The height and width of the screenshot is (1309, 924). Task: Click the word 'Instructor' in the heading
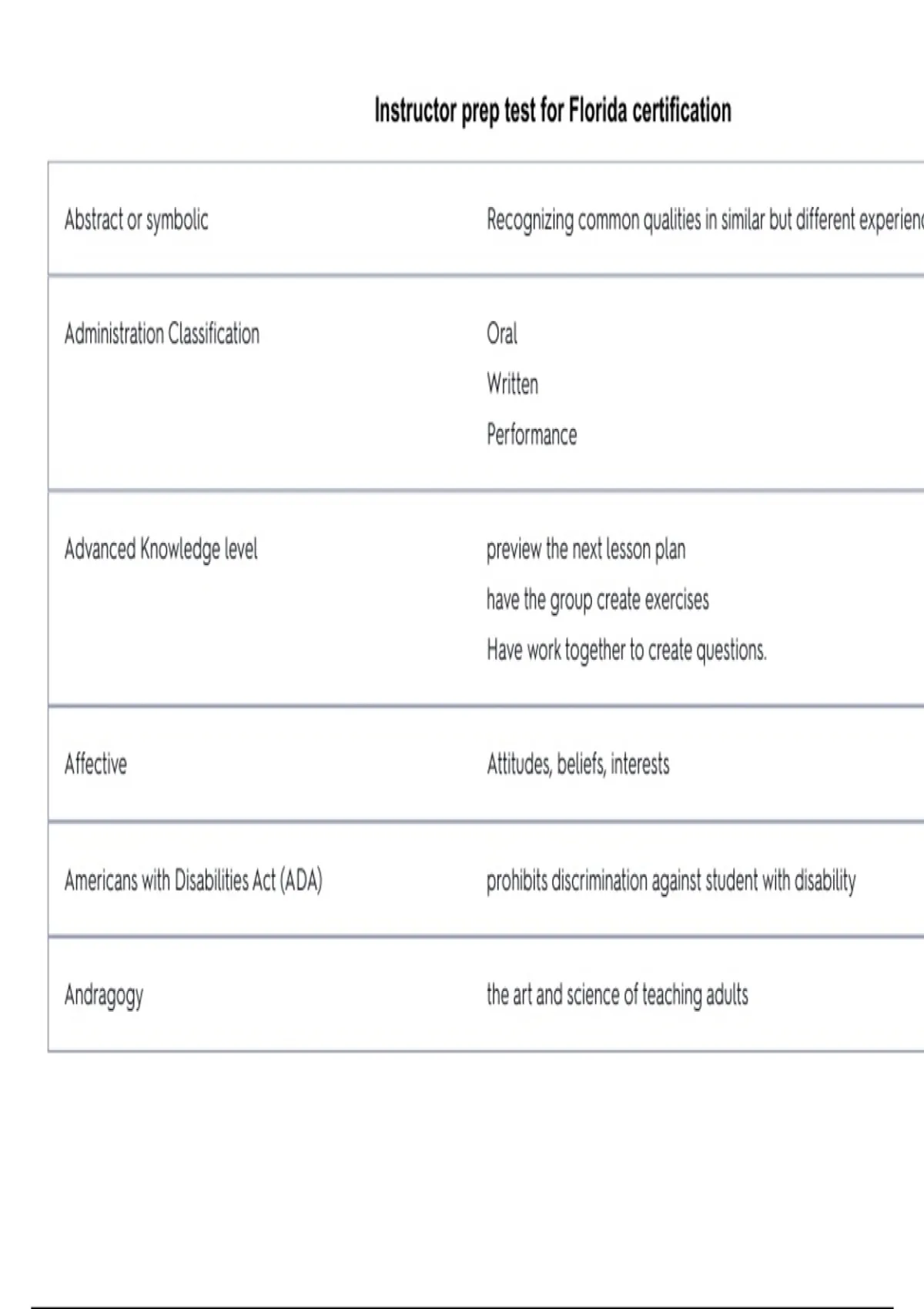(x=415, y=112)
